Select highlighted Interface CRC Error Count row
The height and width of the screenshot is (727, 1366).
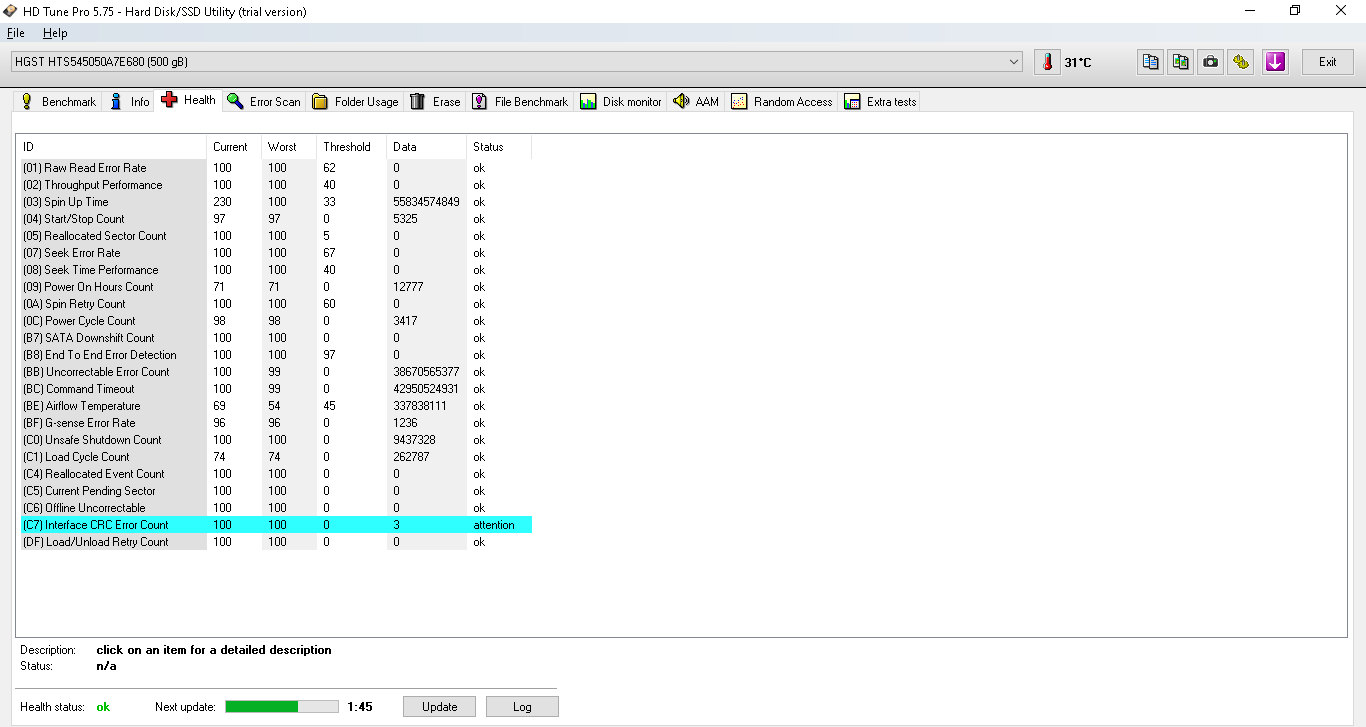click(276, 525)
